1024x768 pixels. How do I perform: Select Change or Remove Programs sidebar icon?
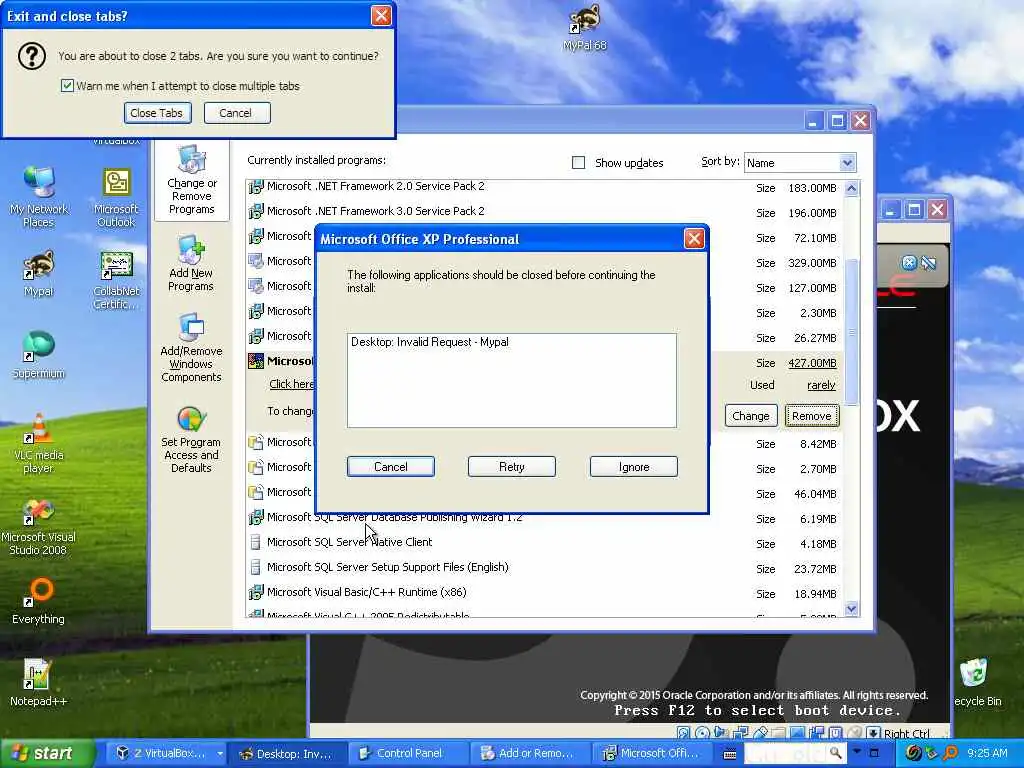pos(191,181)
